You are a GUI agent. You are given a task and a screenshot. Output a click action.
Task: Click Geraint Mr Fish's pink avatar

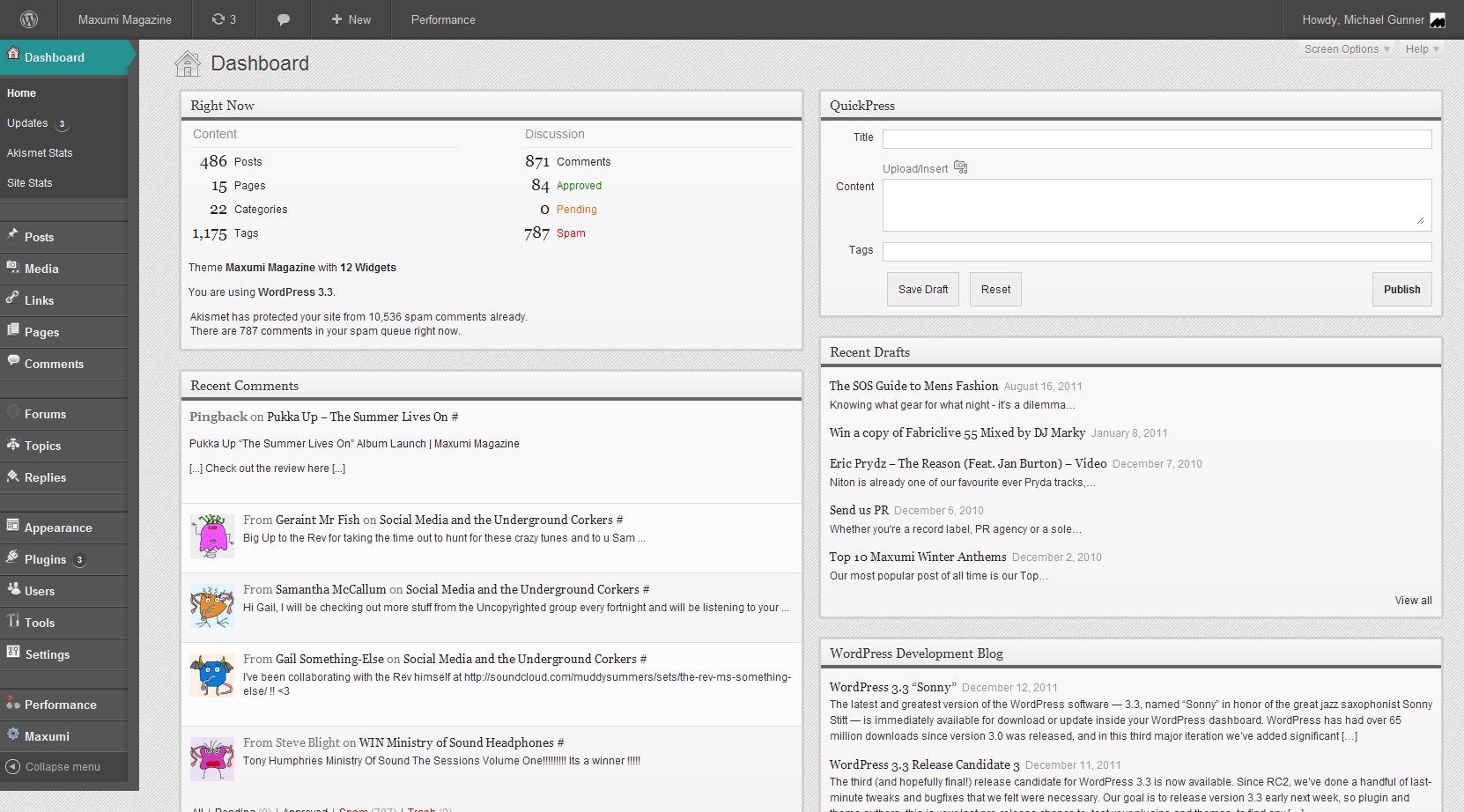[x=212, y=536]
